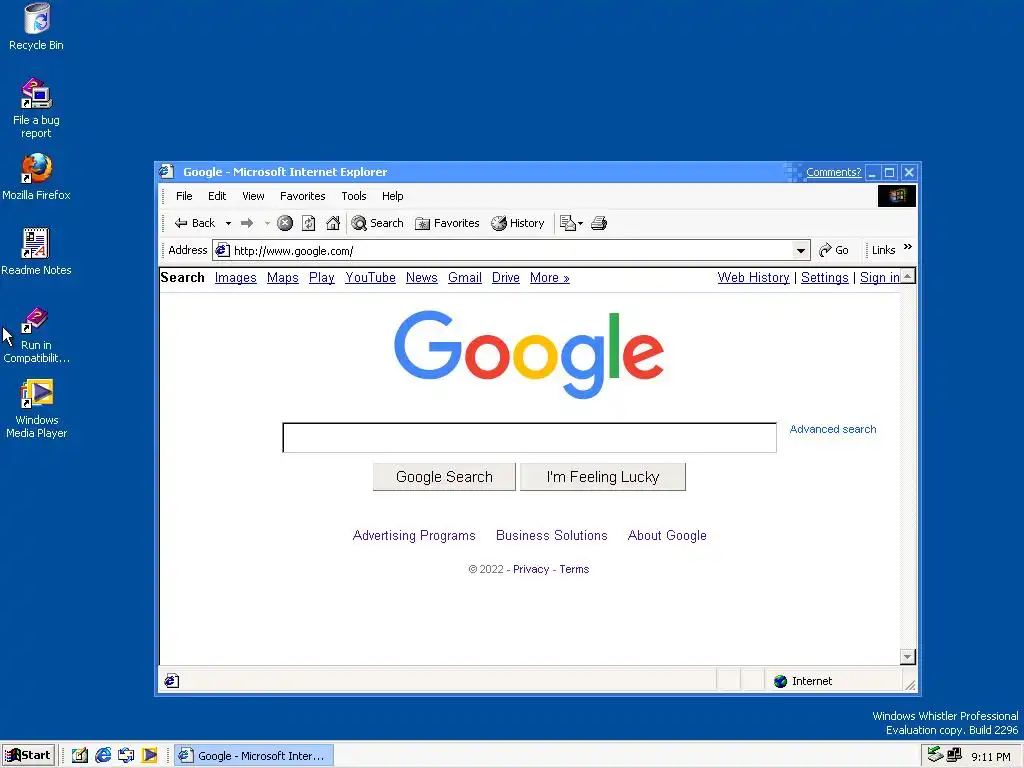This screenshot has height=768, width=1024.
Task: Click the Images link on Google
Action: click(x=236, y=278)
